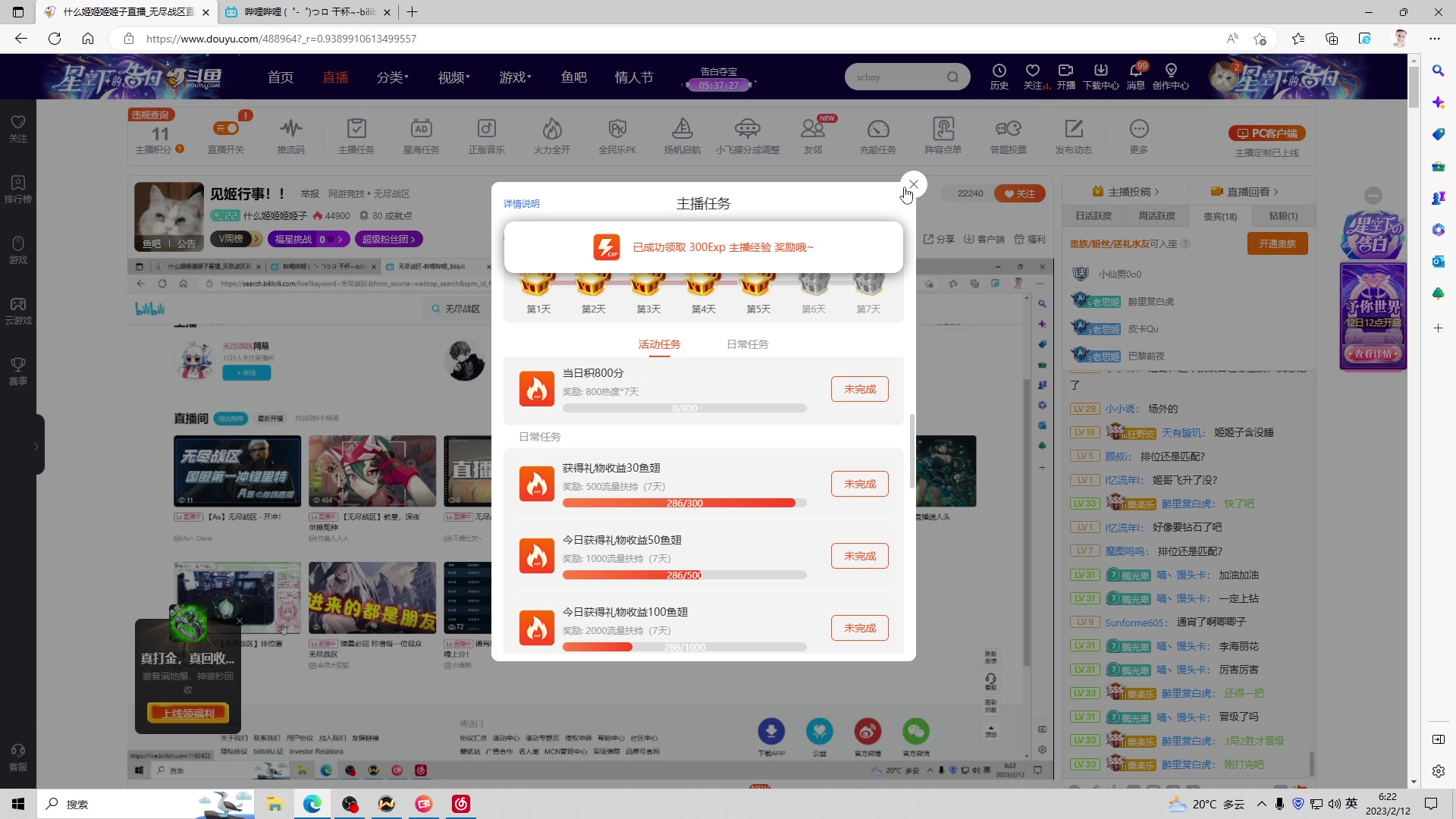Open 全民乐PK tool
Screen dimensions: 1456x819
tap(617, 136)
